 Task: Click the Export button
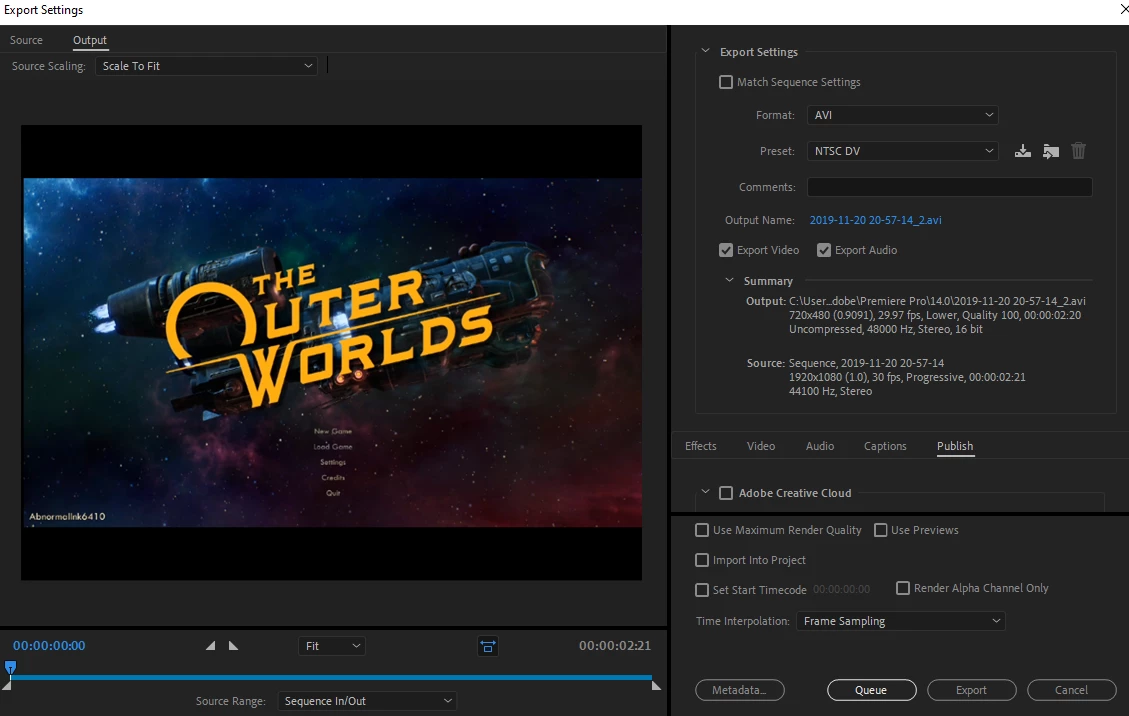coord(971,690)
